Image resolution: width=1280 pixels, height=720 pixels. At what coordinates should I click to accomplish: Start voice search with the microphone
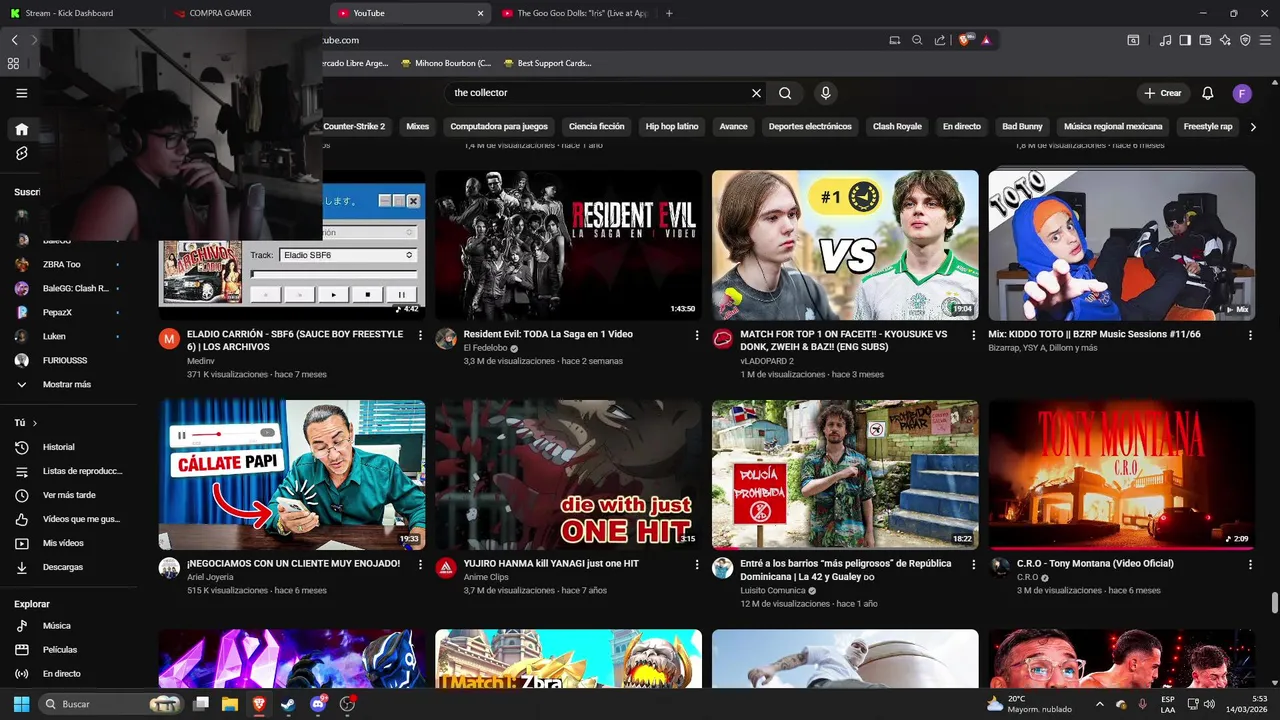coord(825,93)
